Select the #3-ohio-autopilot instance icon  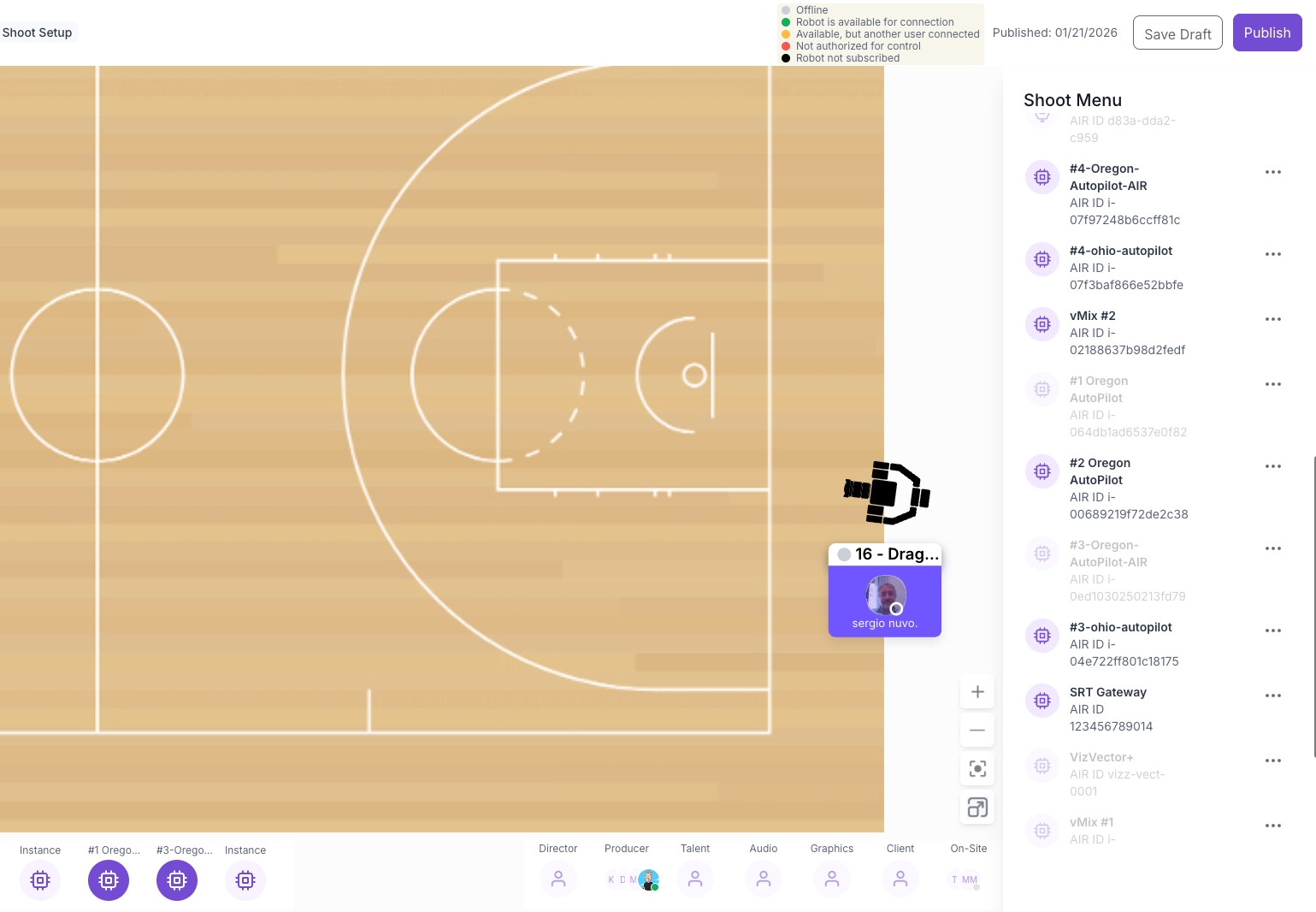1042,636
